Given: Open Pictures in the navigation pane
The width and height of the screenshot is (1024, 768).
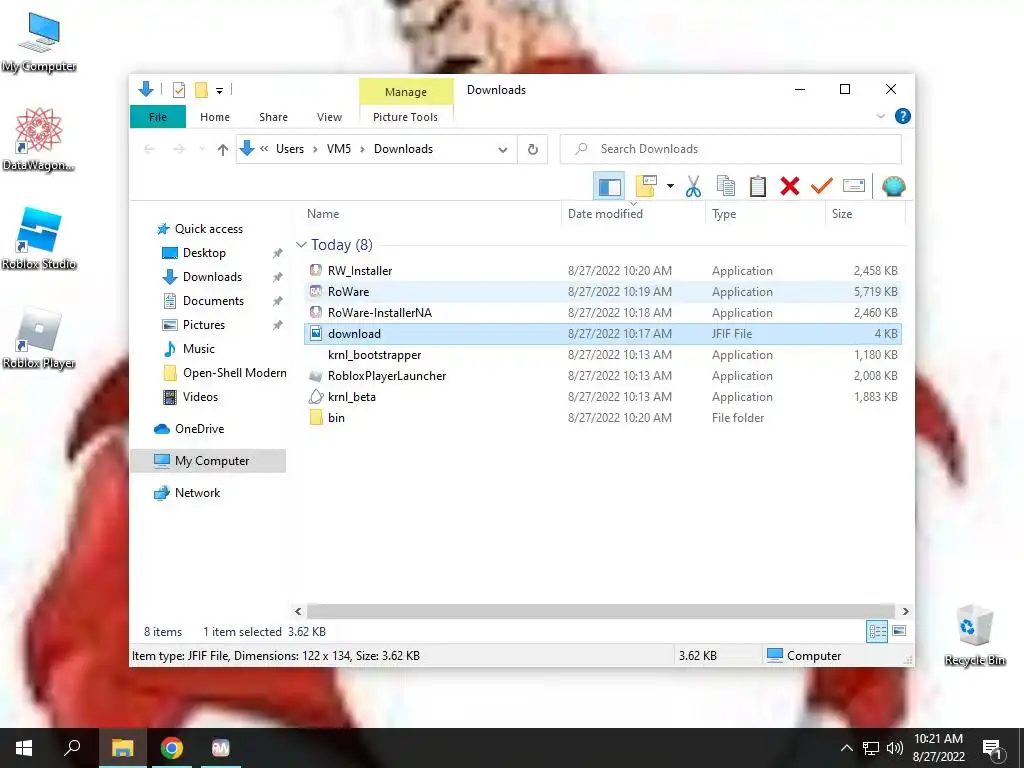Looking at the screenshot, I should point(203,325).
